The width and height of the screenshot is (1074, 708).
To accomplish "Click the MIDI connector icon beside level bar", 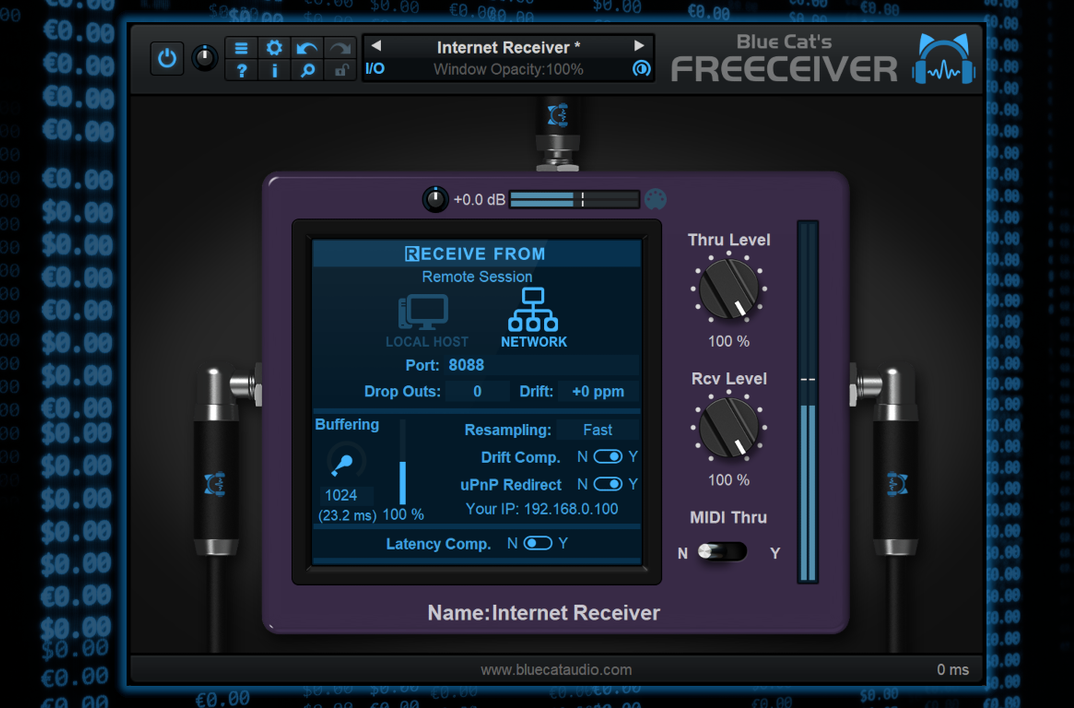I will [x=655, y=199].
